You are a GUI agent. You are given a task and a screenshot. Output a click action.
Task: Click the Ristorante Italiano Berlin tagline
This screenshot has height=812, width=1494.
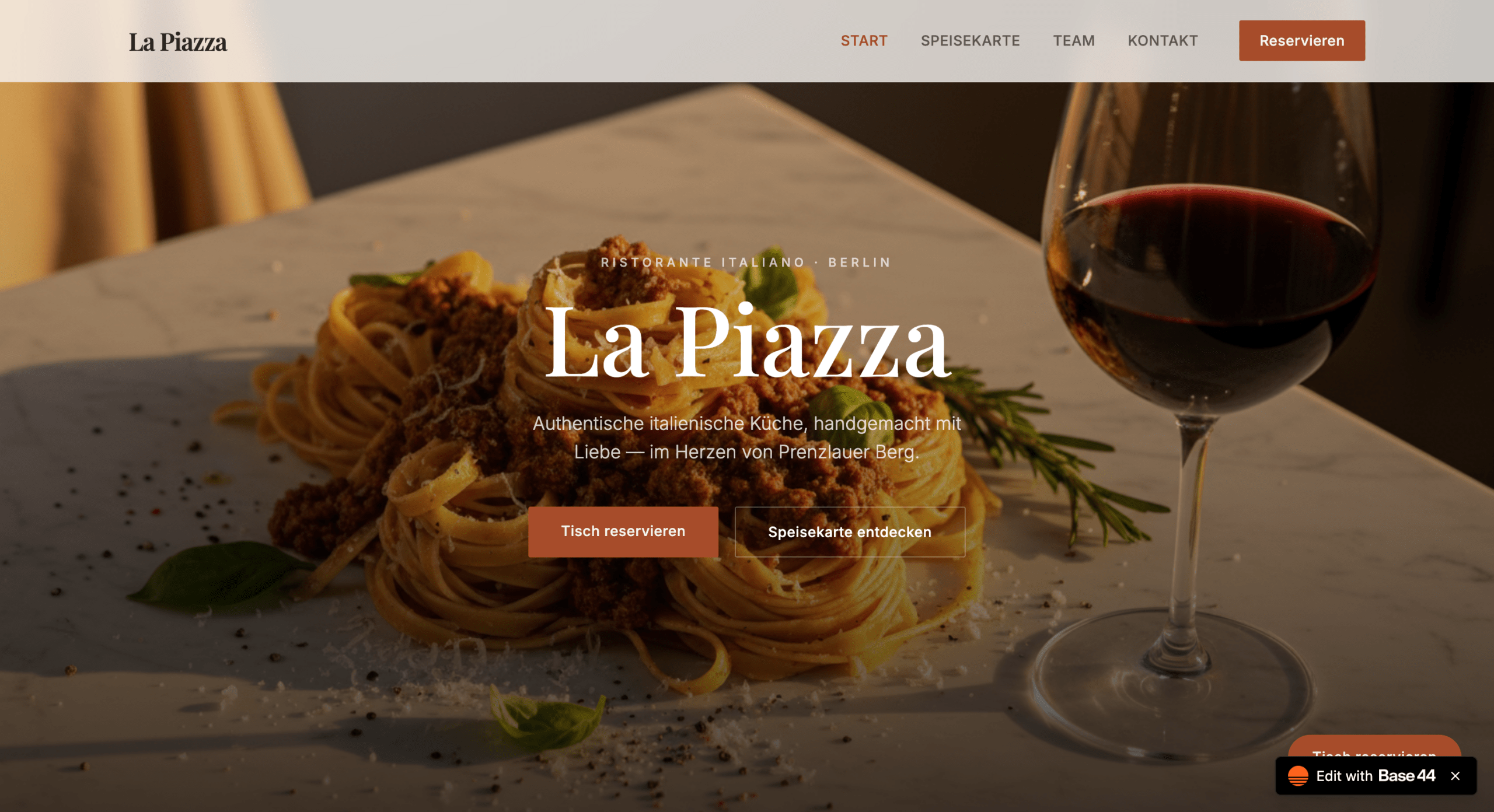point(746,262)
